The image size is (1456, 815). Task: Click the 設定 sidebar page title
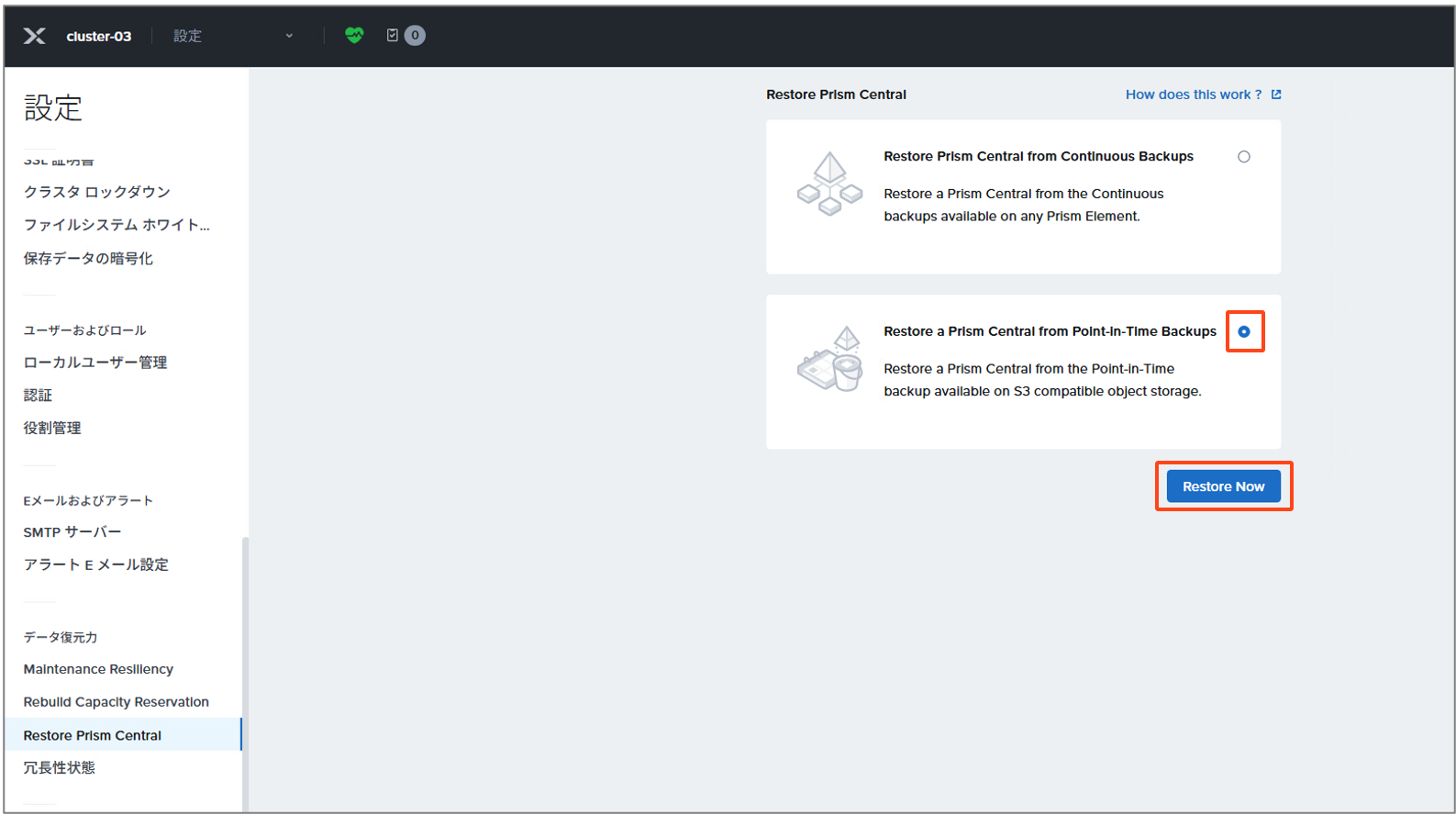53,108
